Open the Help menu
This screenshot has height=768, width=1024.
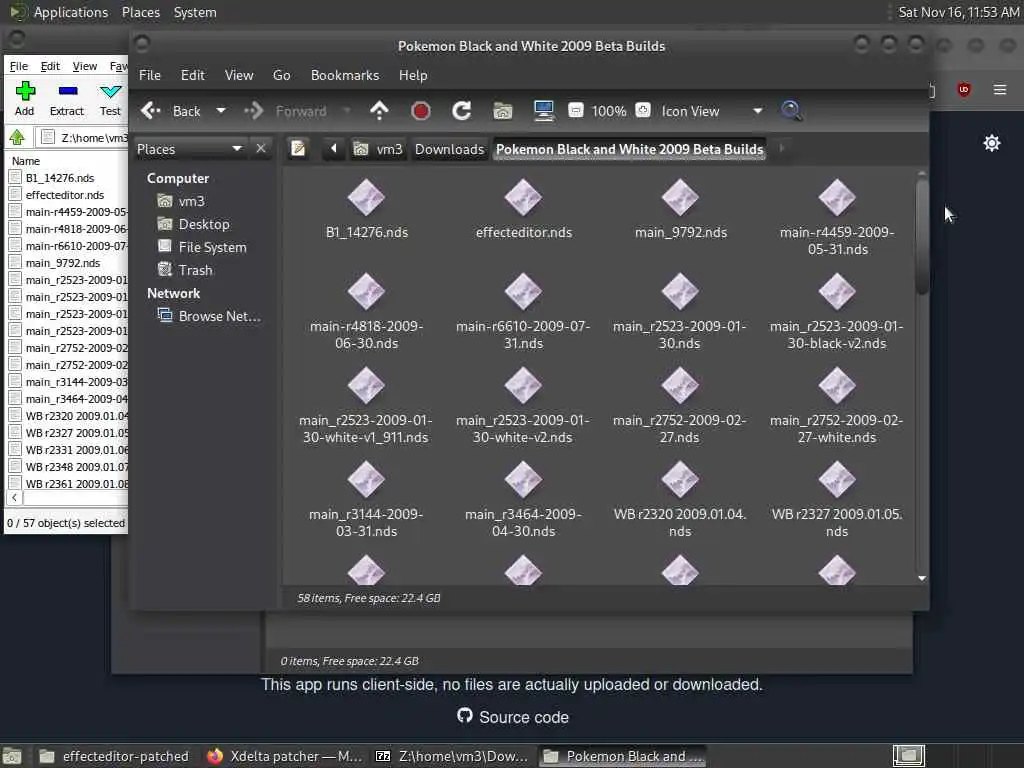413,75
